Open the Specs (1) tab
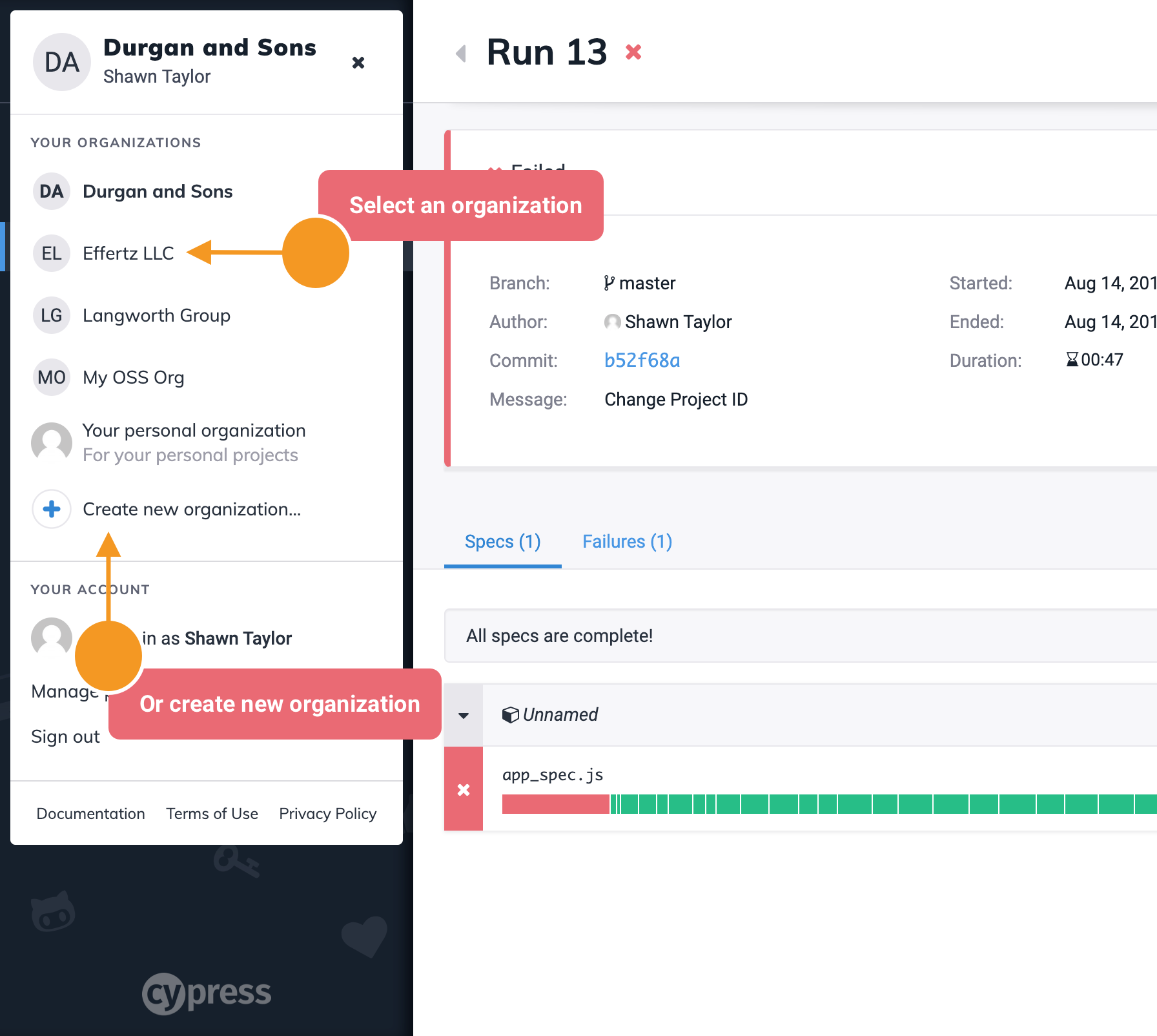1157x1036 pixels. coord(502,541)
